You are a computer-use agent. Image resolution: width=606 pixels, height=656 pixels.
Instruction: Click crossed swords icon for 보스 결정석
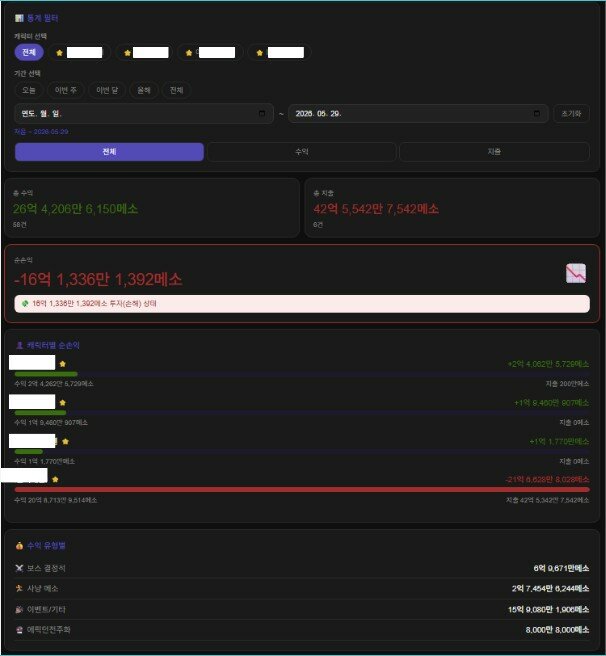[x=19, y=568]
